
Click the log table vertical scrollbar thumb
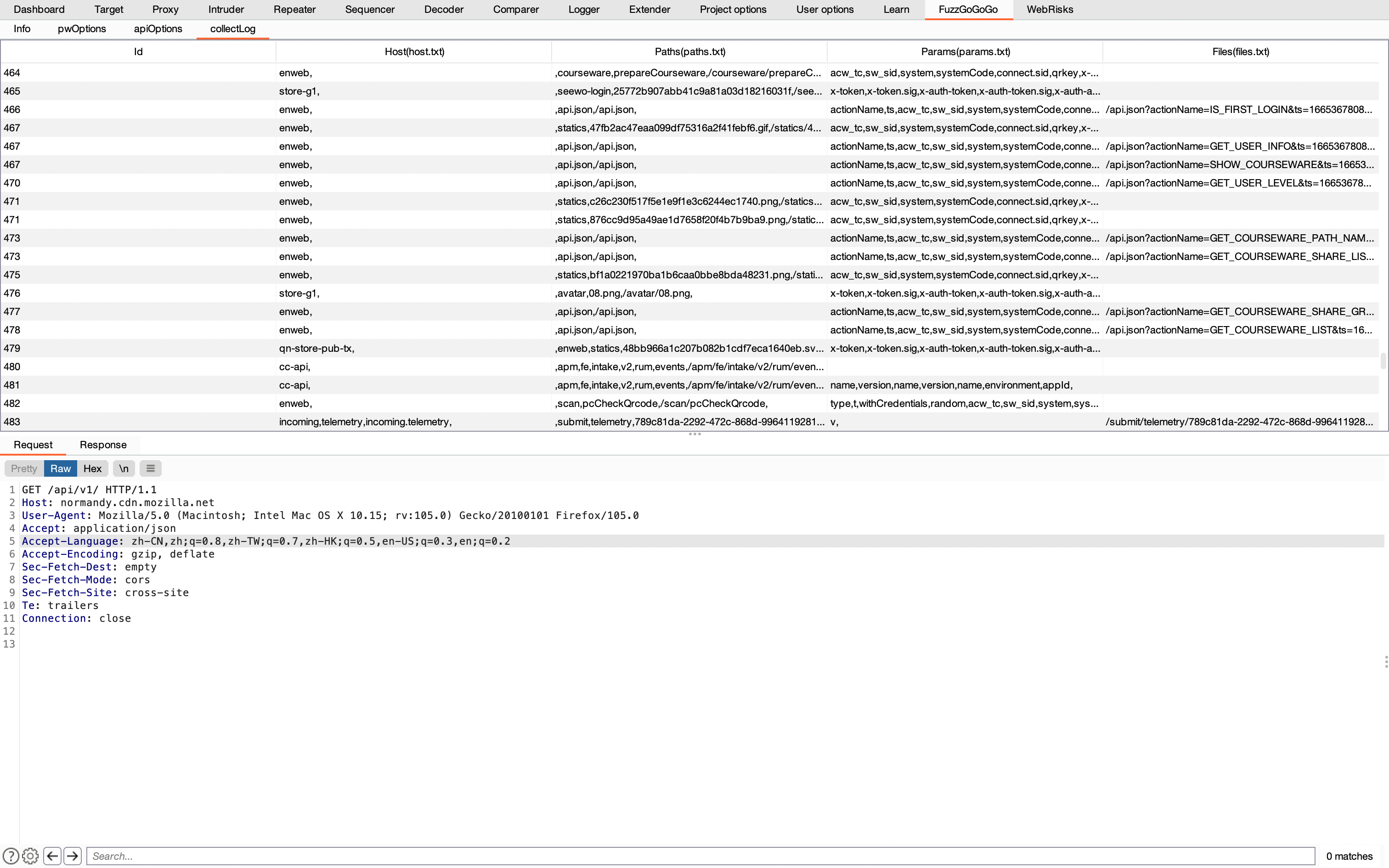1383,361
